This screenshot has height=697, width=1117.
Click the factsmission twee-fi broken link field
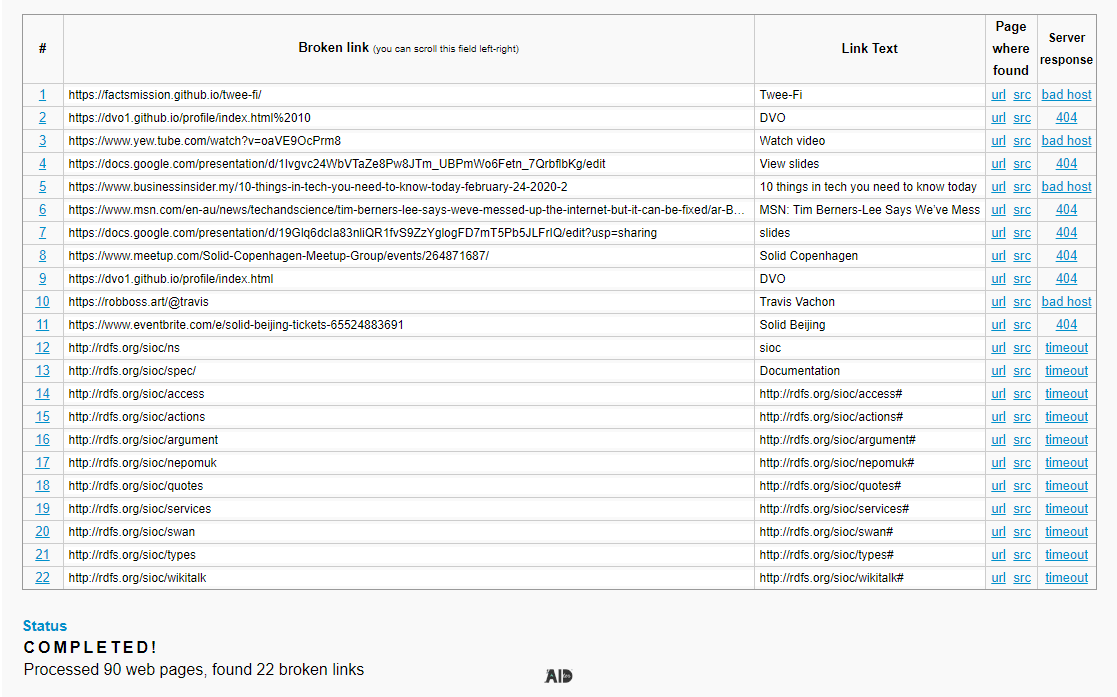(408, 95)
